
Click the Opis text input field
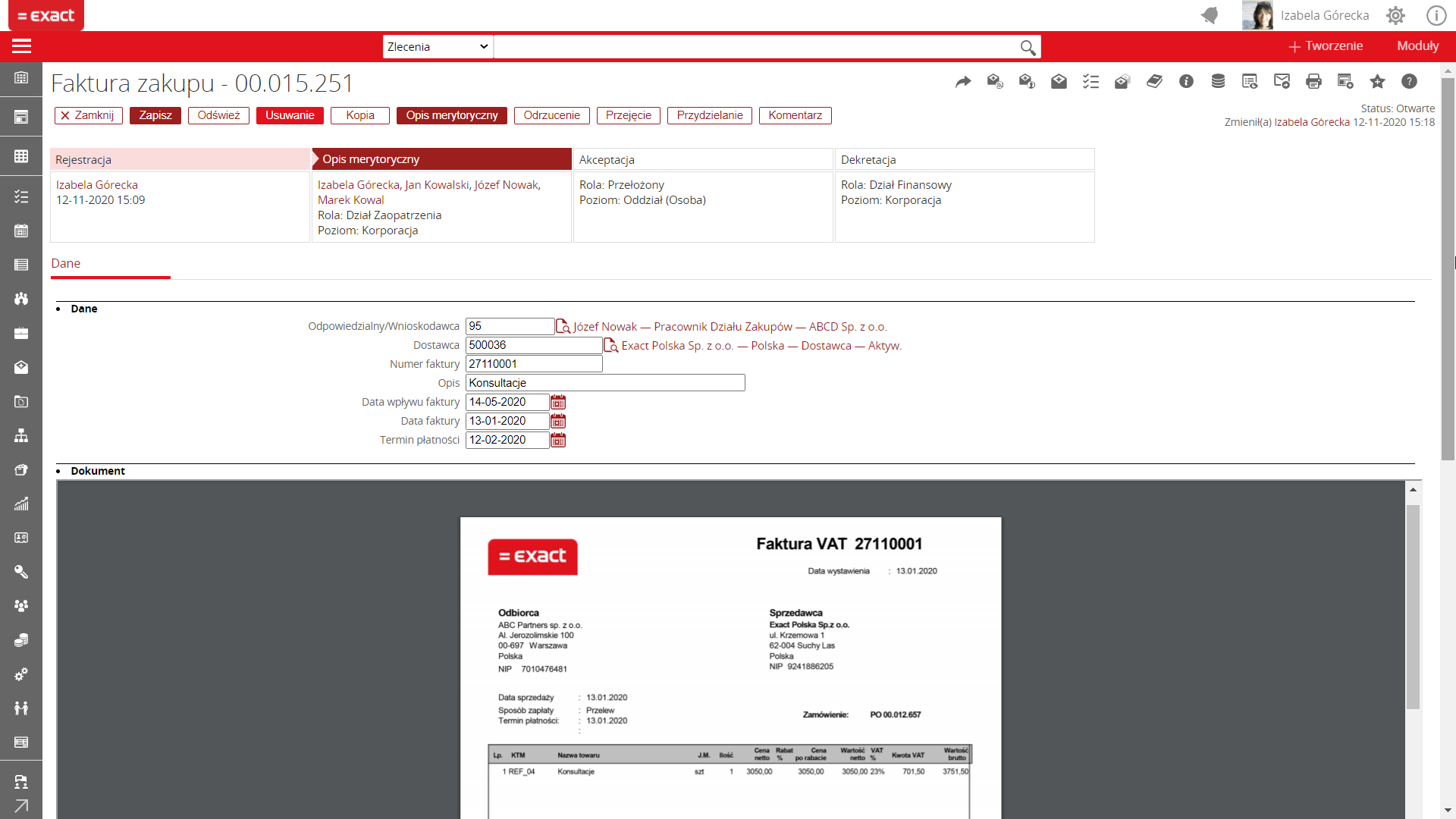click(x=604, y=383)
